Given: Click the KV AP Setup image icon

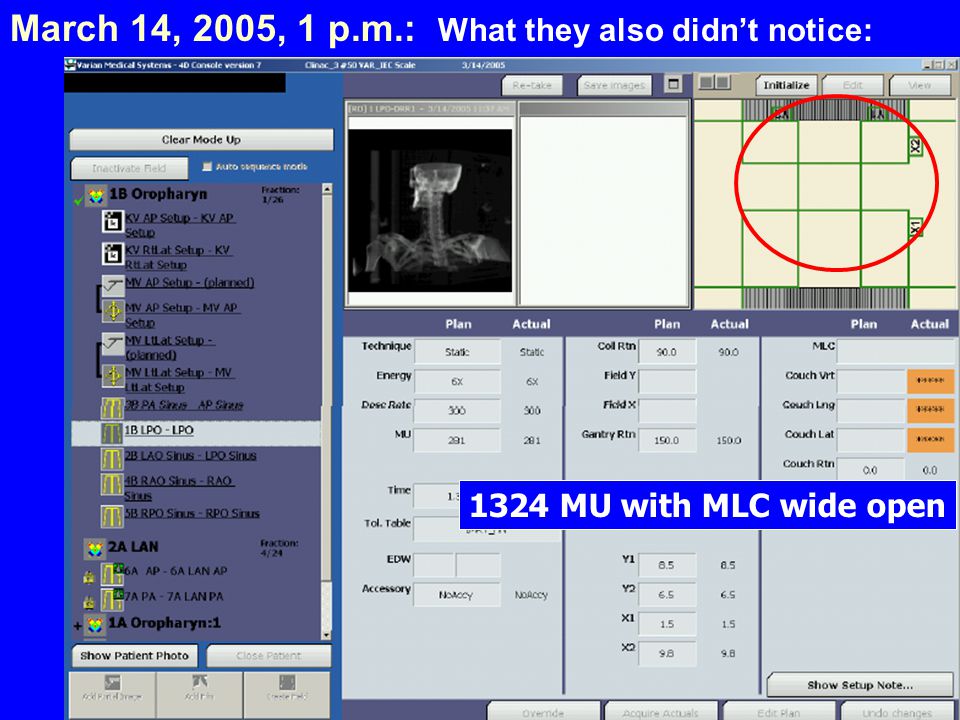Looking at the screenshot, I should 113,222.
